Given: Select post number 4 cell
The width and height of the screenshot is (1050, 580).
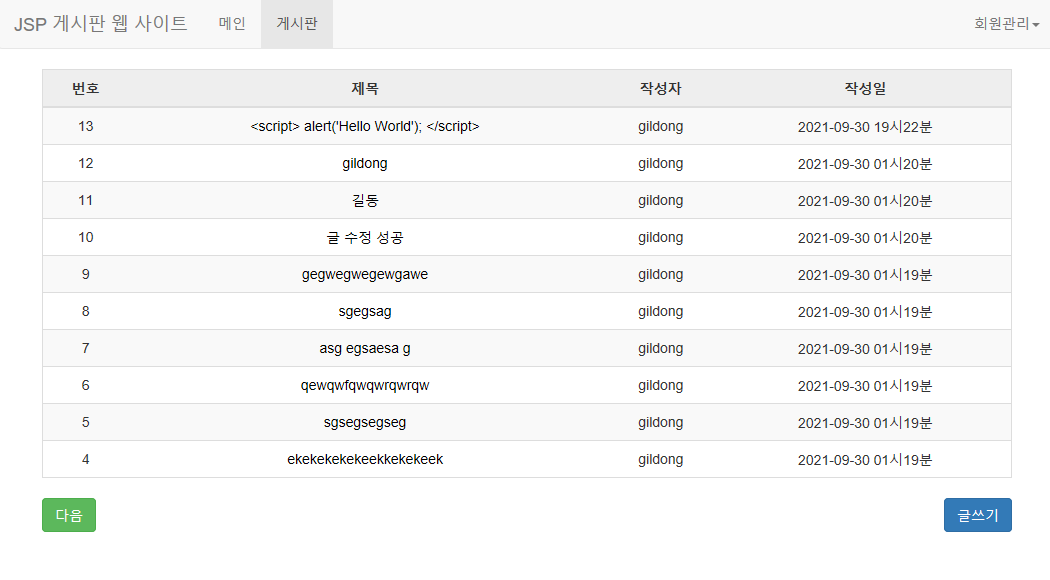Looking at the screenshot, I should pyautogui.click(x=86, y=459).
